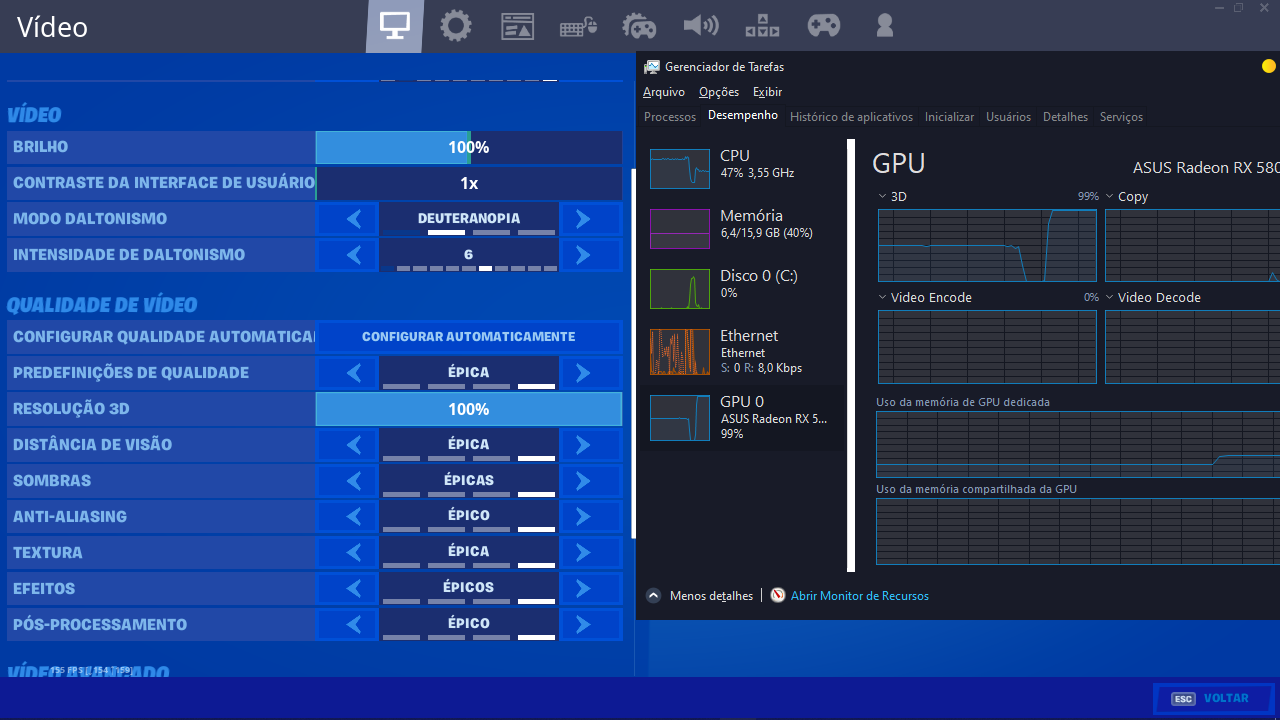Lower Efeitos quality setting

347,589
